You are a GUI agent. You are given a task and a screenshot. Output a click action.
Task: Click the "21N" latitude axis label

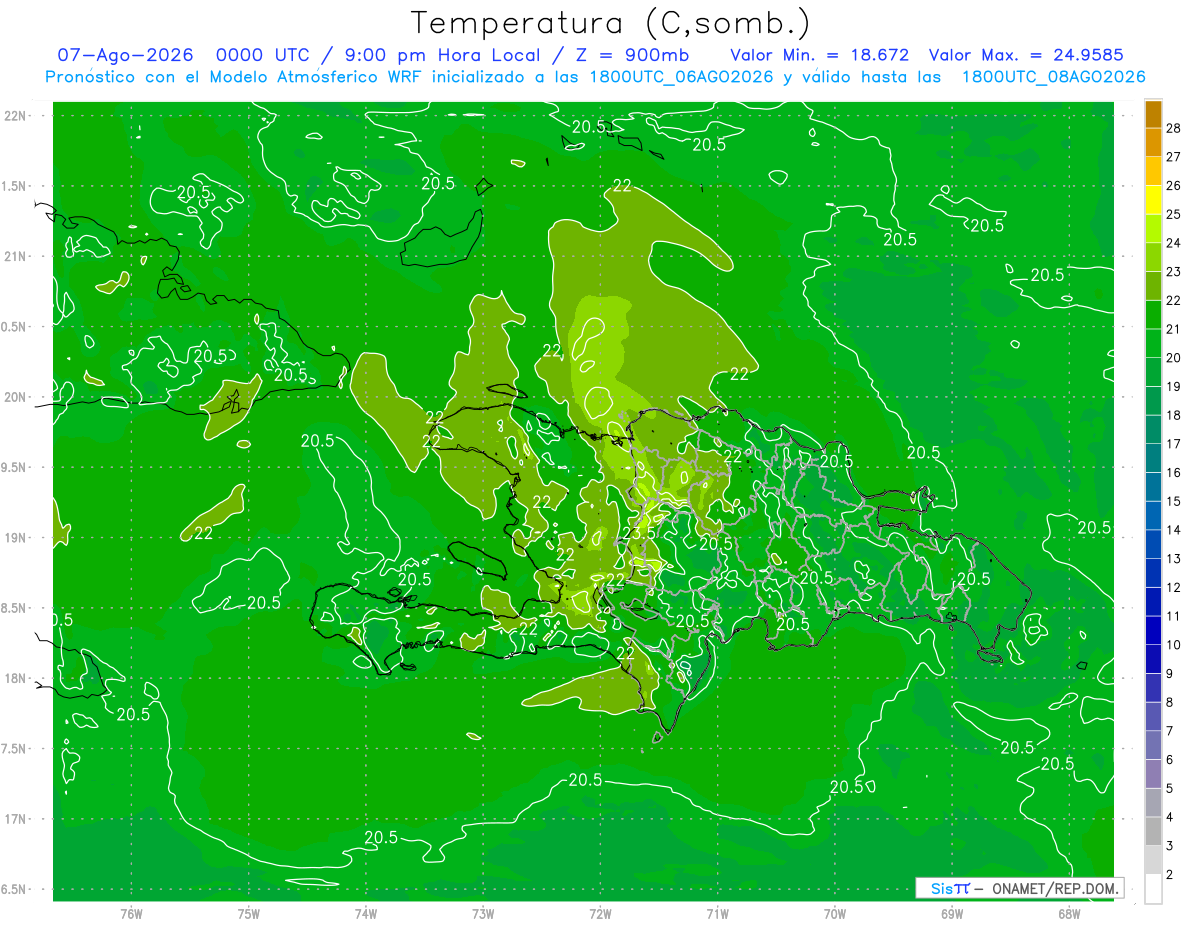17,256
